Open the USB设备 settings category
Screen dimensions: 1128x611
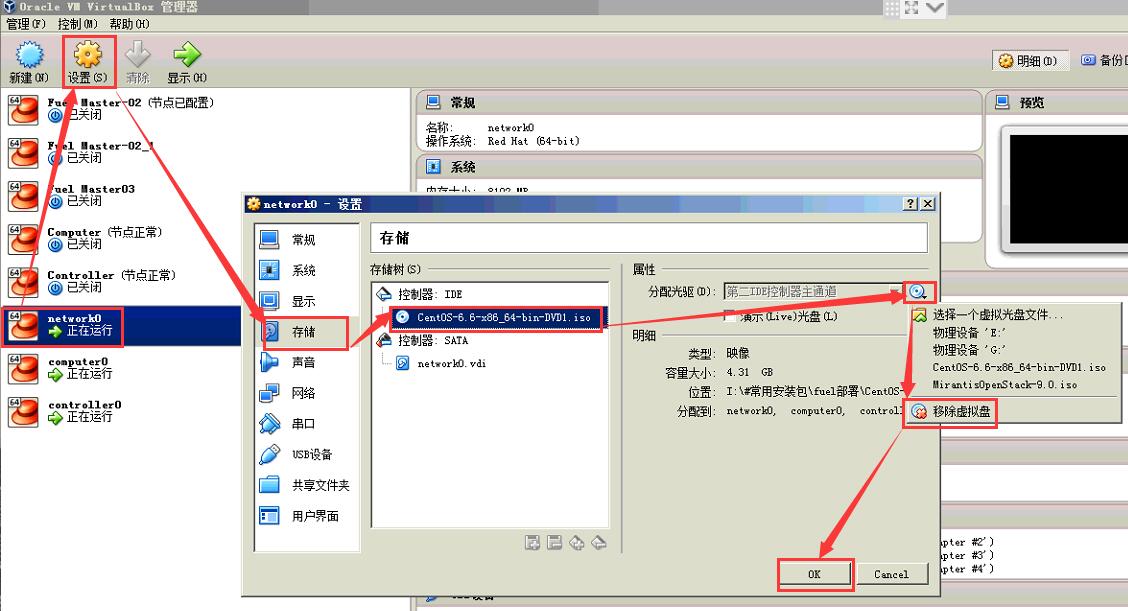(307, 455)
